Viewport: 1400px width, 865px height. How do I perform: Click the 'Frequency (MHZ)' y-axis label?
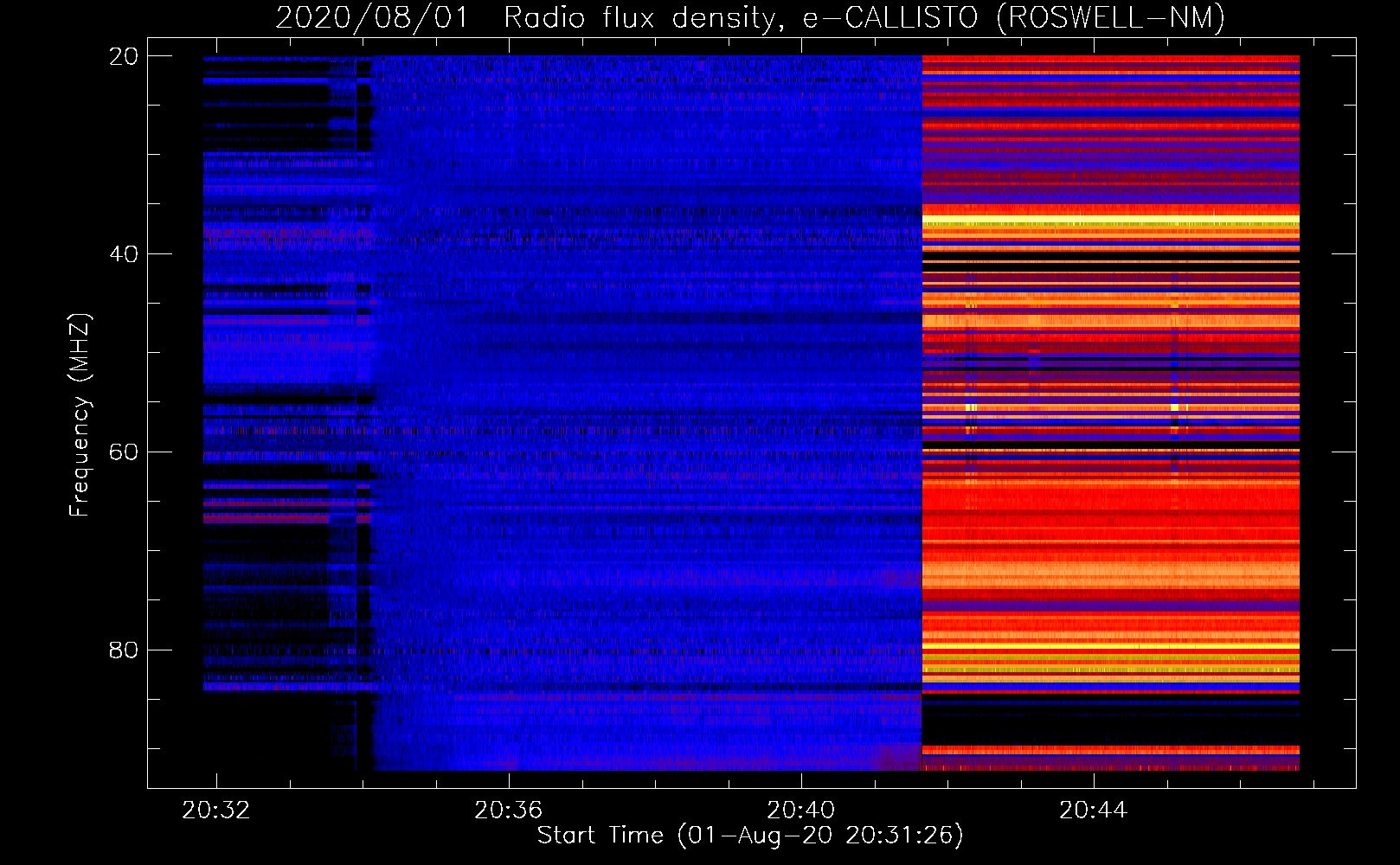[x=80, y=415]
